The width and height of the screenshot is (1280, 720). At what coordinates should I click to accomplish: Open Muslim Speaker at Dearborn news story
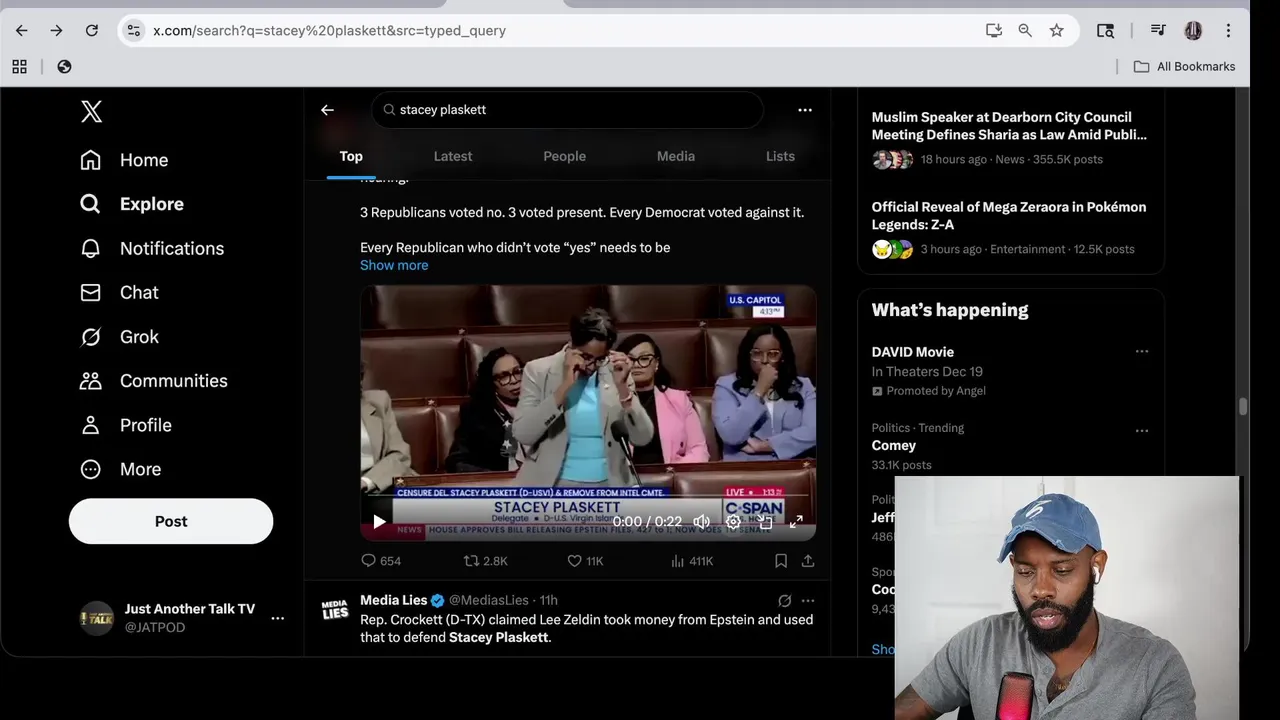(1009, 126)
